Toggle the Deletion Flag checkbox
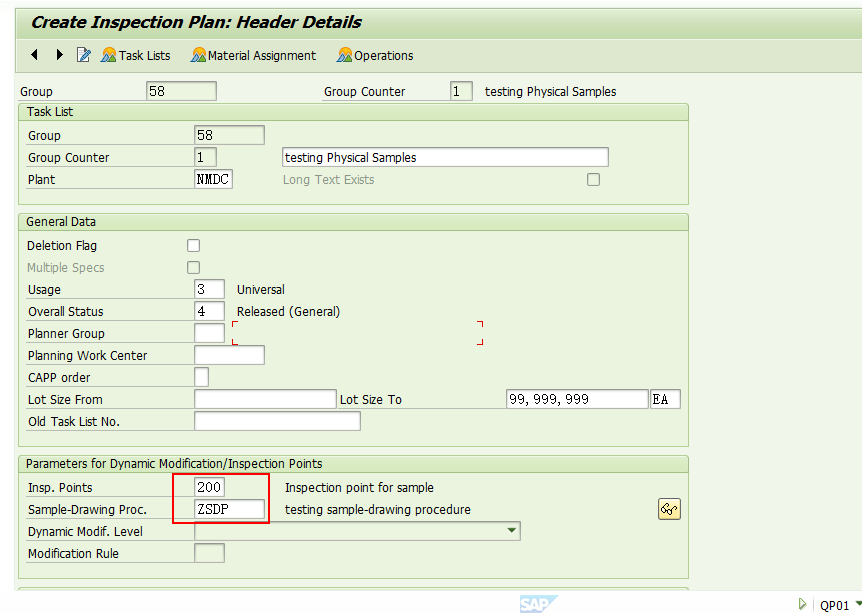Image resolution: width=862 pixels, height=613 pixels. pos(194,245)
